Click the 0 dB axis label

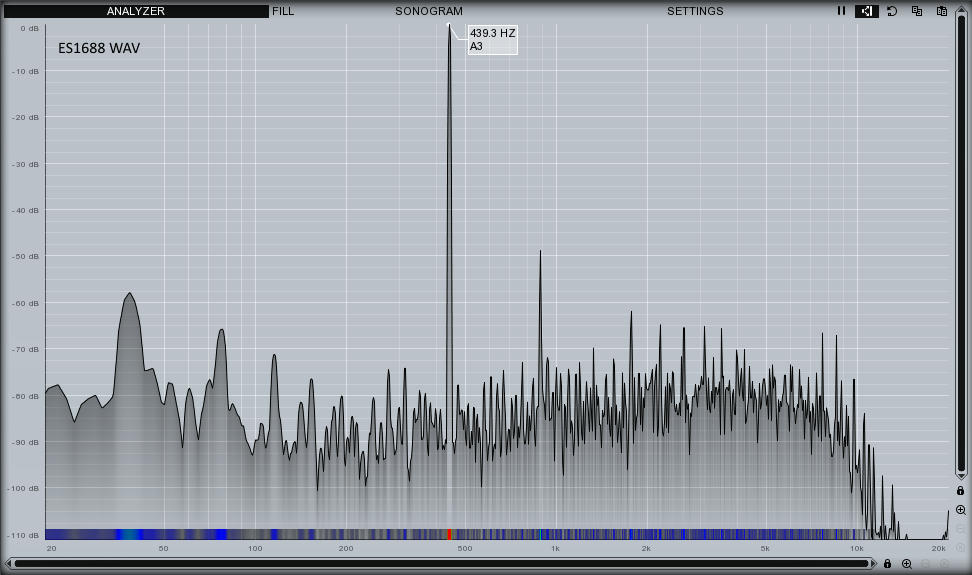(29, 29)
